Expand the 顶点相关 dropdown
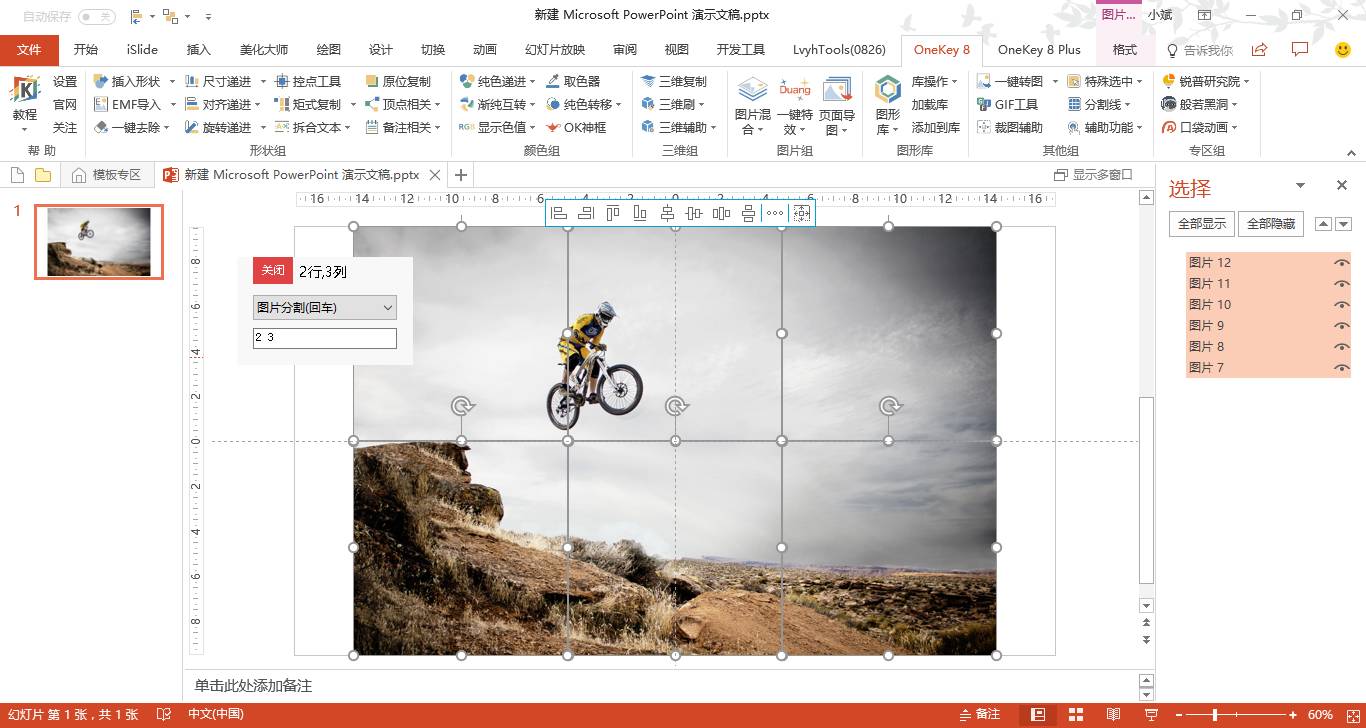 coord(438,104)
